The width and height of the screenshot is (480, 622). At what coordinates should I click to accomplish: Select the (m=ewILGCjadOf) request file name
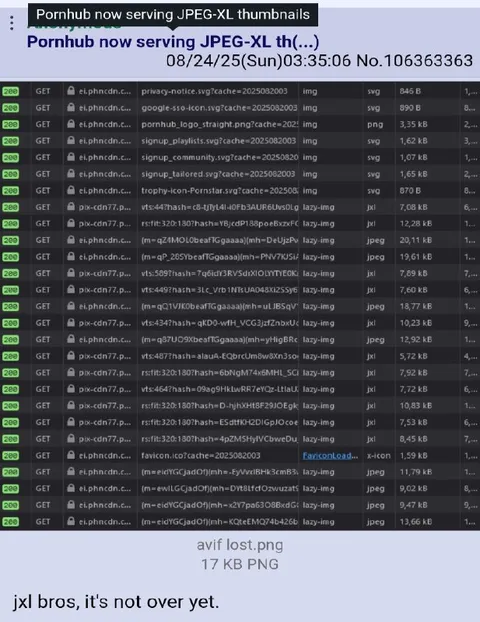point(220,489)
